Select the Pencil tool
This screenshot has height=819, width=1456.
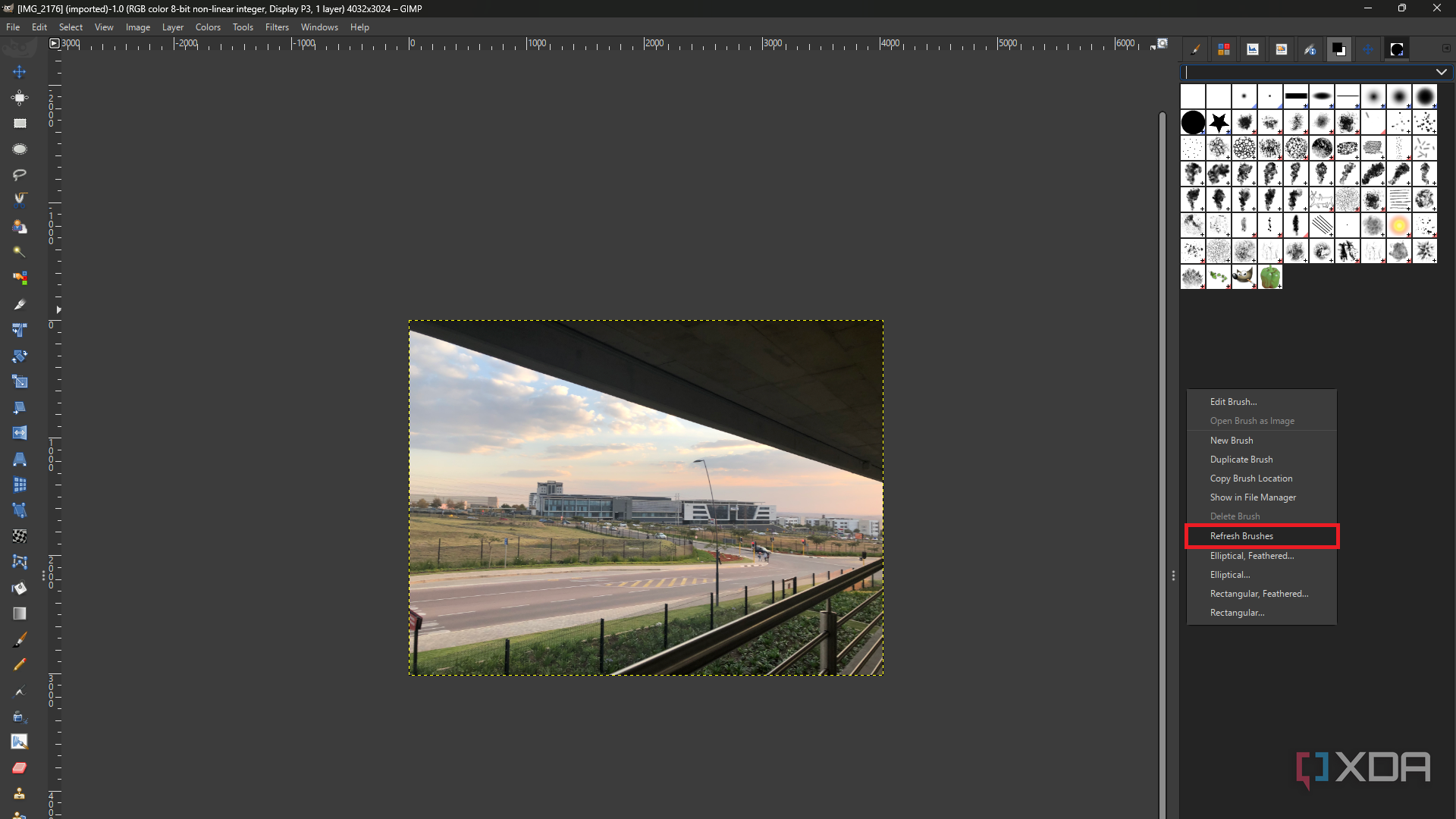(x=20, y=665)
